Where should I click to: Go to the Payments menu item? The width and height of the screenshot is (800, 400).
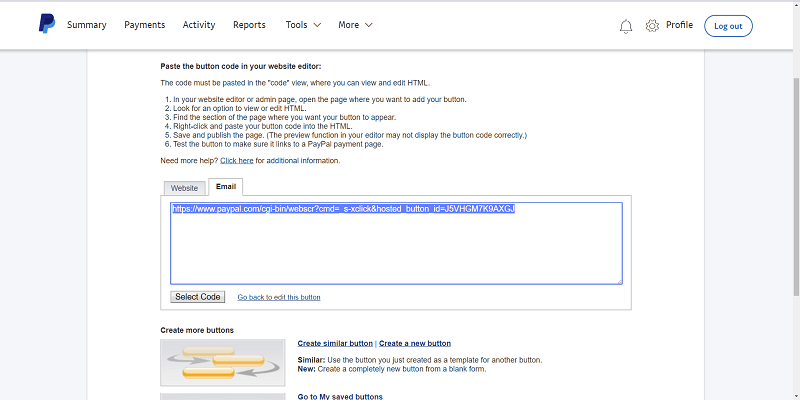coord(145,24)
